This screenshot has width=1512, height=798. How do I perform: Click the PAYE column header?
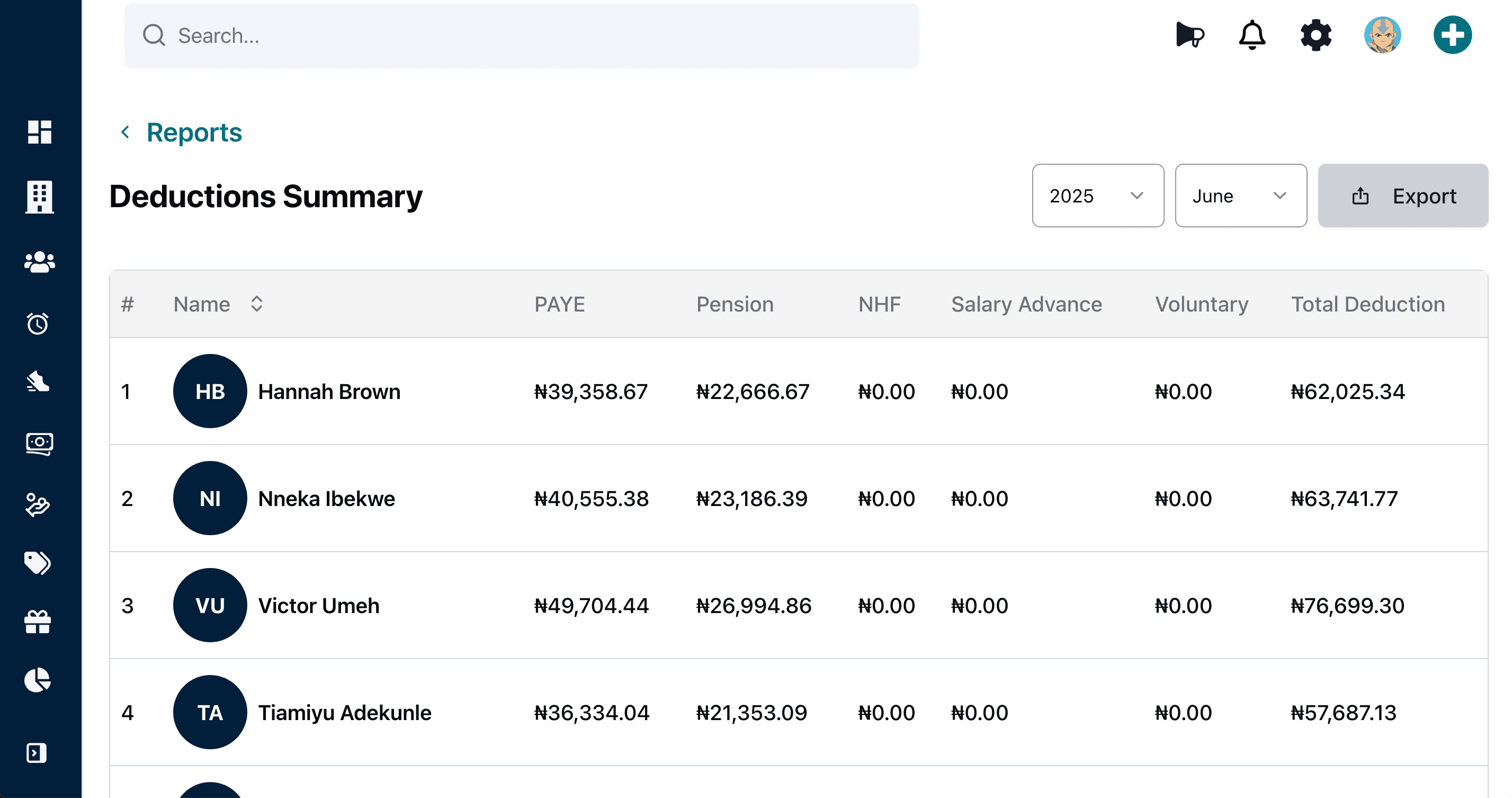(x=559, y=304)
